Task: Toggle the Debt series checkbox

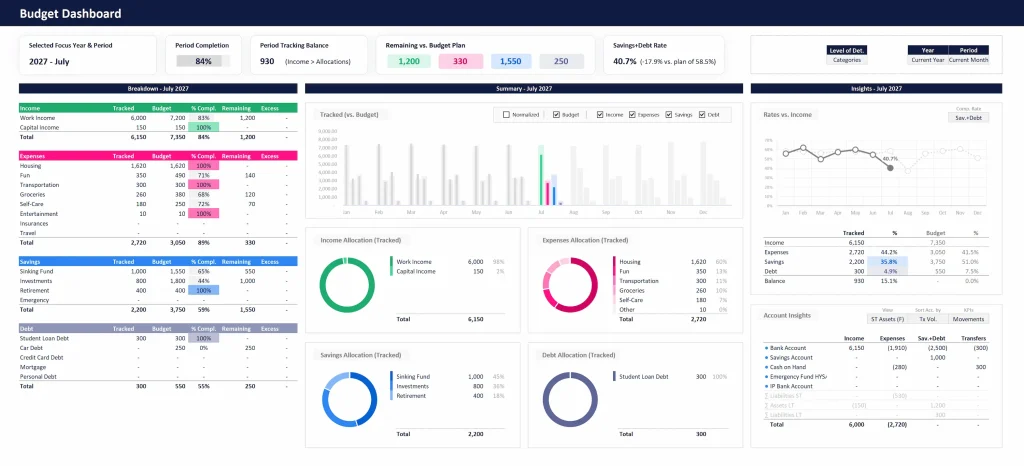Action: coord(702,115)
